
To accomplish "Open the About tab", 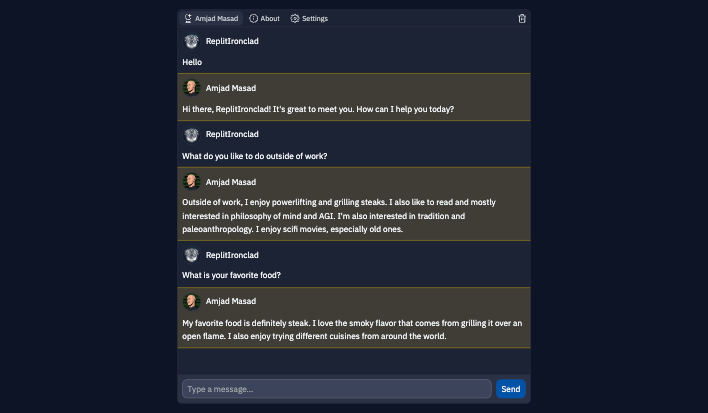I will coord(265,19).
